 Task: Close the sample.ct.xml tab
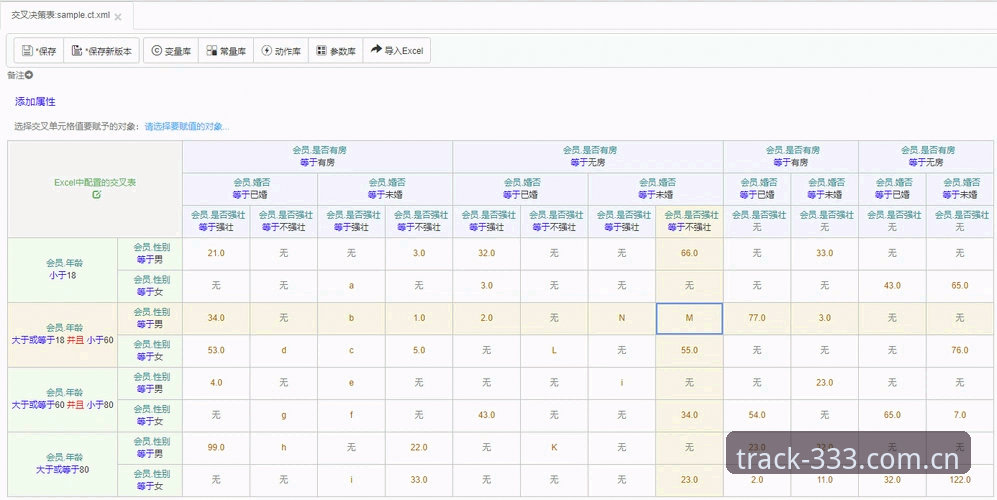pos(118,17)
